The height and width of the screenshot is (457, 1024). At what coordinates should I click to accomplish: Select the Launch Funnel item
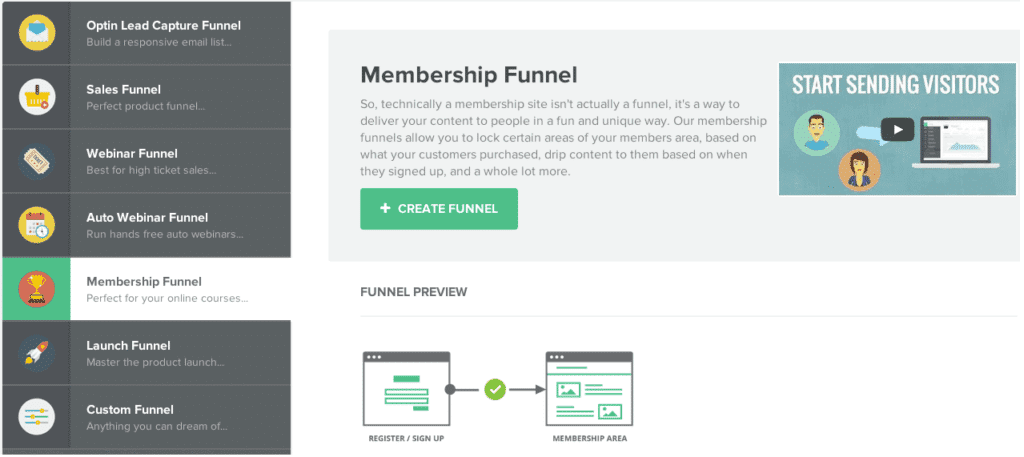tap(146, 353)
